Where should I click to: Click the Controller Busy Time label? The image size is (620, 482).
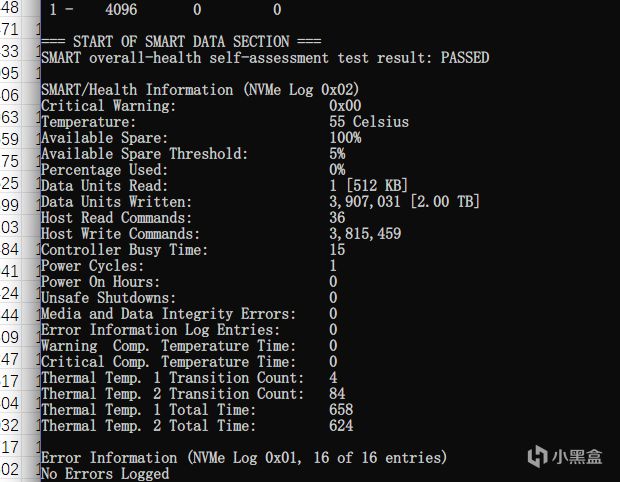pyautogui.click(x=124, y=250)
